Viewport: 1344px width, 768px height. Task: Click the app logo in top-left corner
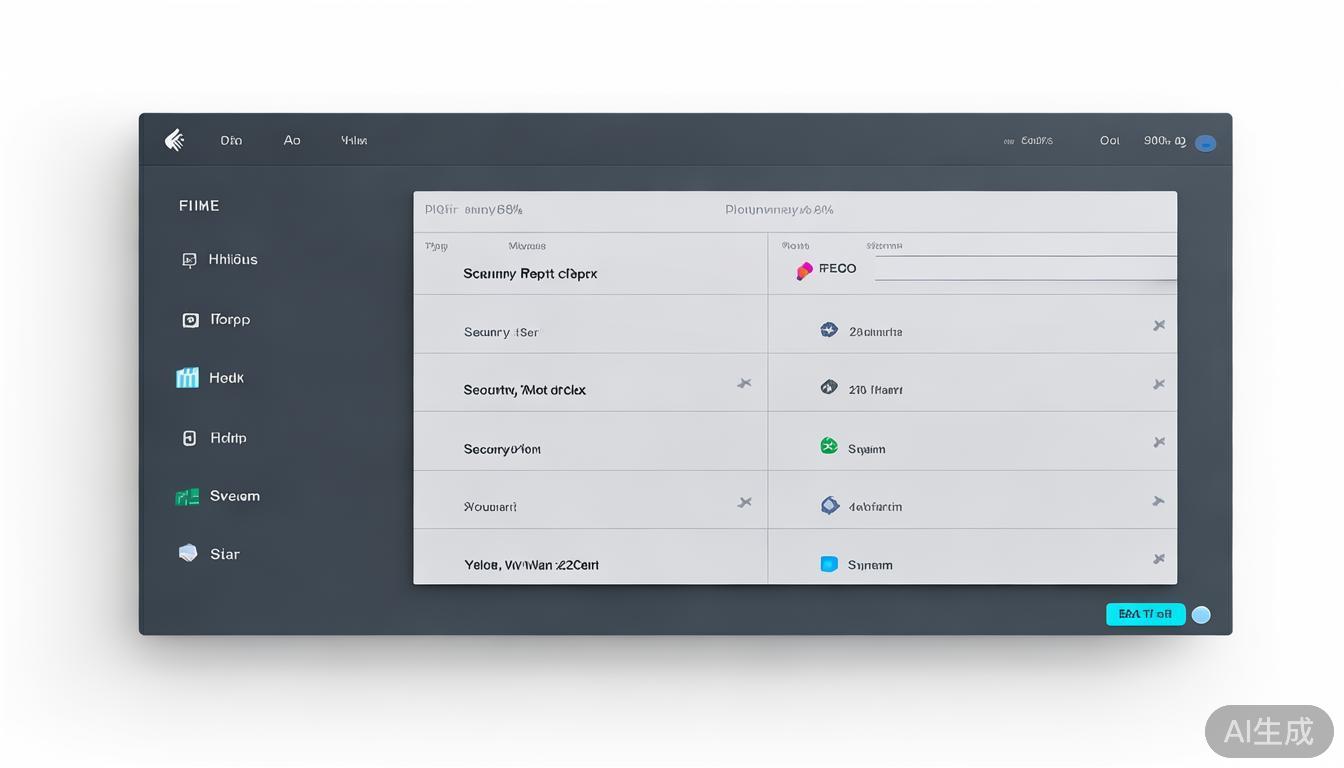(175, 140)
